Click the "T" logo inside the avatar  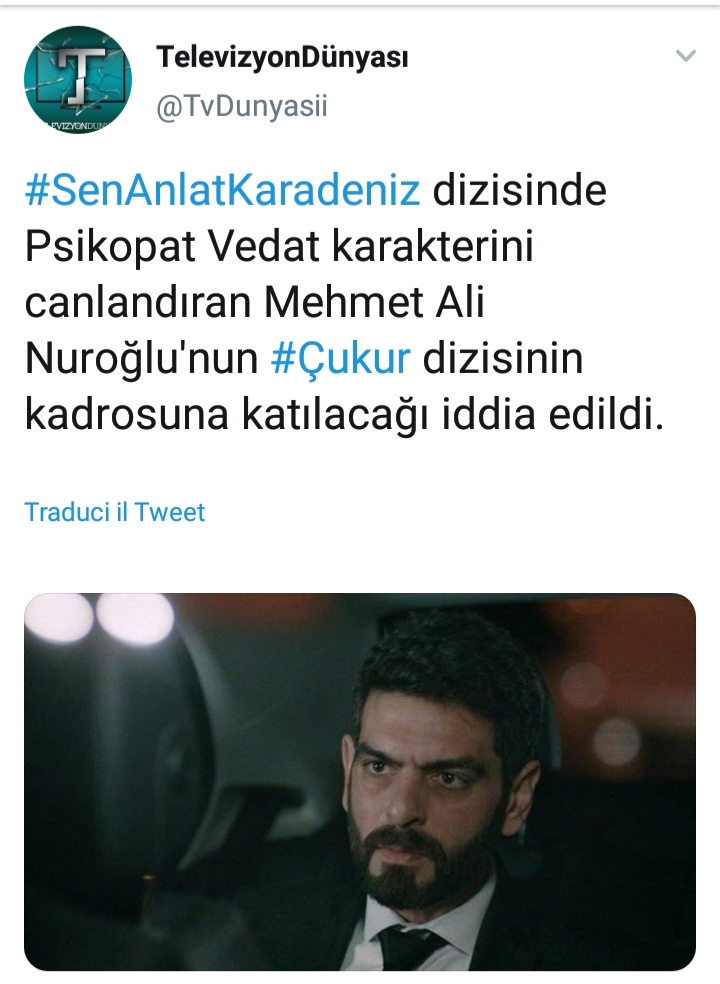(78, 74)
